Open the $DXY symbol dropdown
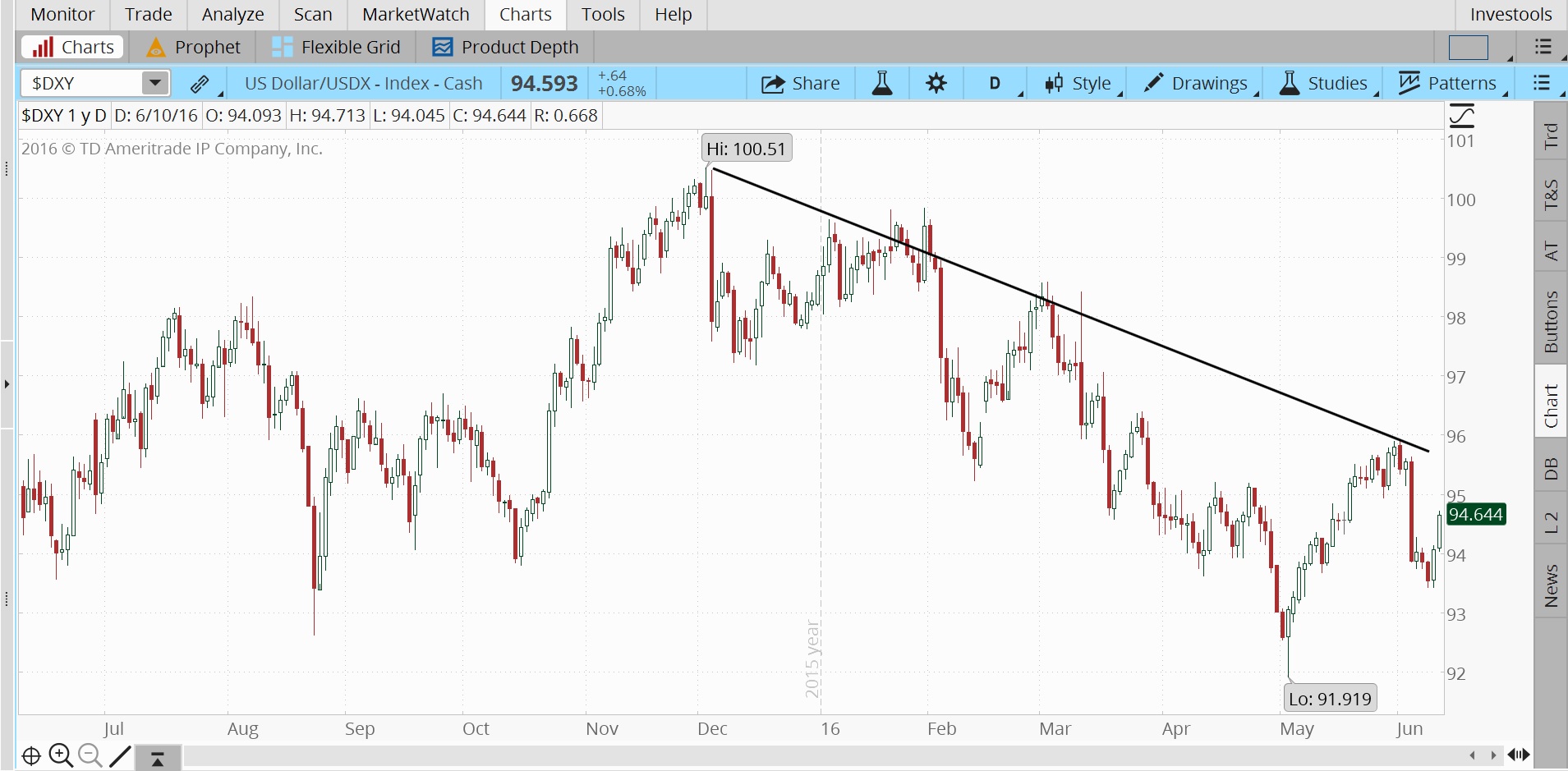The image size is (1568, 771). tap(154, 82)
